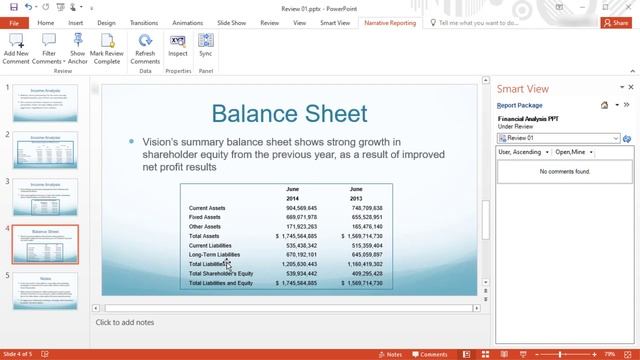Open Customize Quick Access Toolbar dropdown
This screenshot has width=640, height=360.
click(x=91, y=8)
